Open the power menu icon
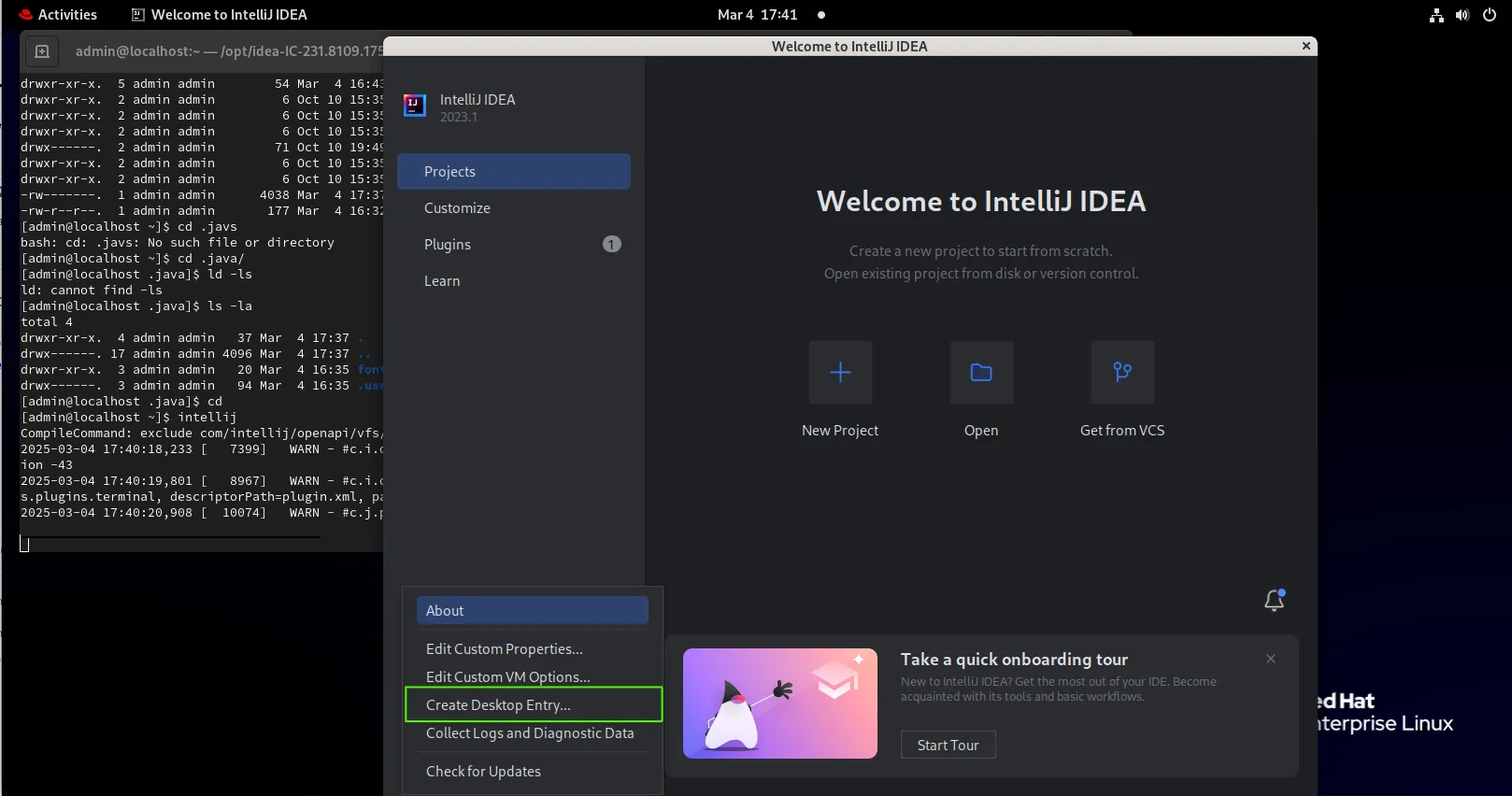The height and width of the screenshot is (796, 1512). pyautogui.click(x=1490, y=15)
